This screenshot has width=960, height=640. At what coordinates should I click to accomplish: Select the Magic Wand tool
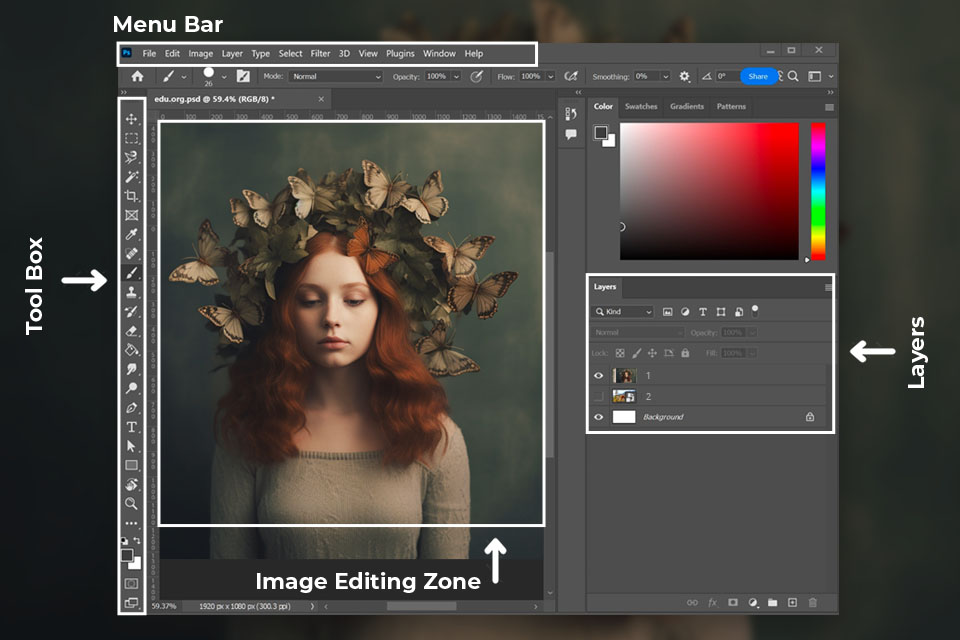click(x=131, y=177)
